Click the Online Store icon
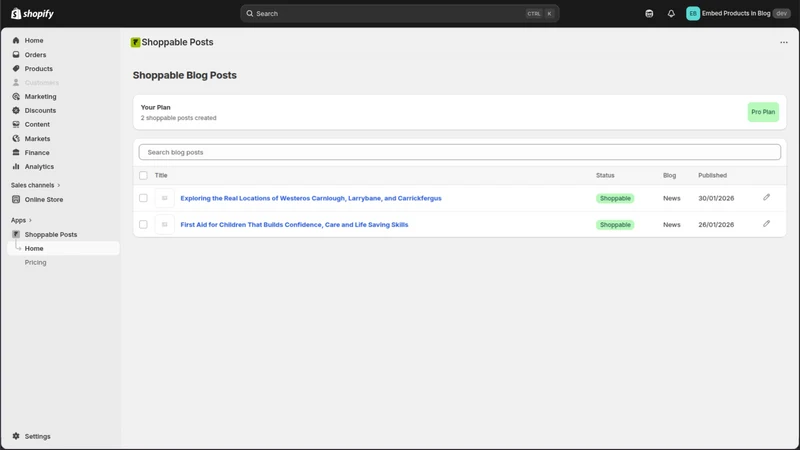The height and width of the screenshot is (450, 800). 16,199
